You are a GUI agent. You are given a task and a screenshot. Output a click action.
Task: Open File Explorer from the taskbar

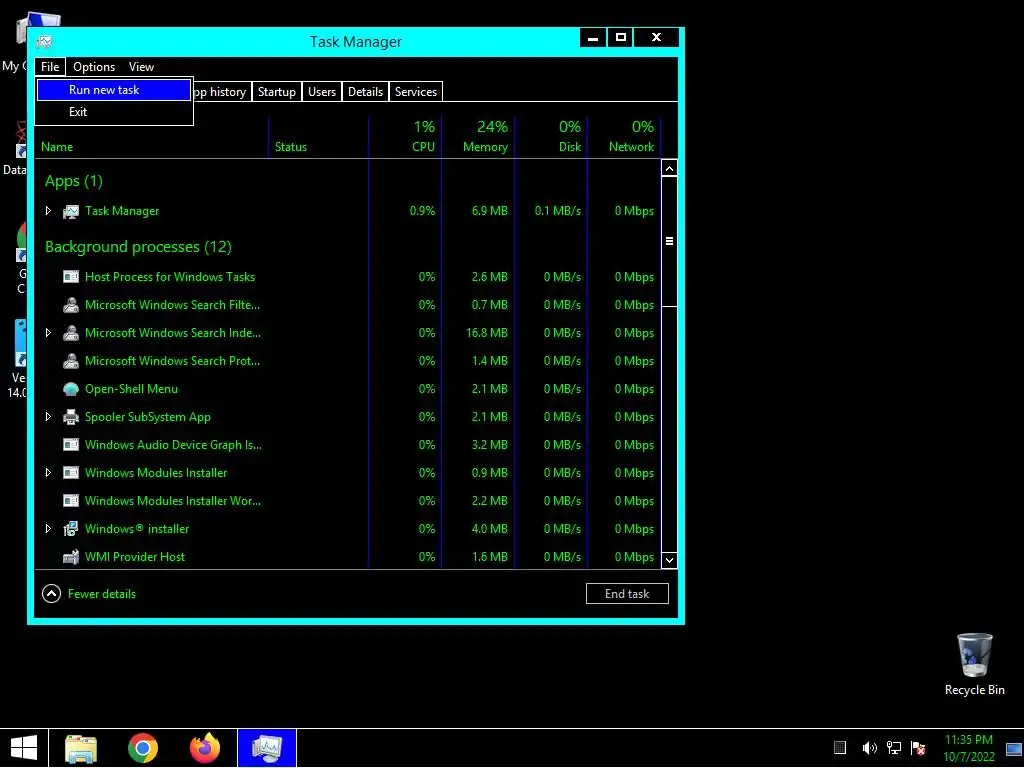pyautogui.click(x=81, y=748)
